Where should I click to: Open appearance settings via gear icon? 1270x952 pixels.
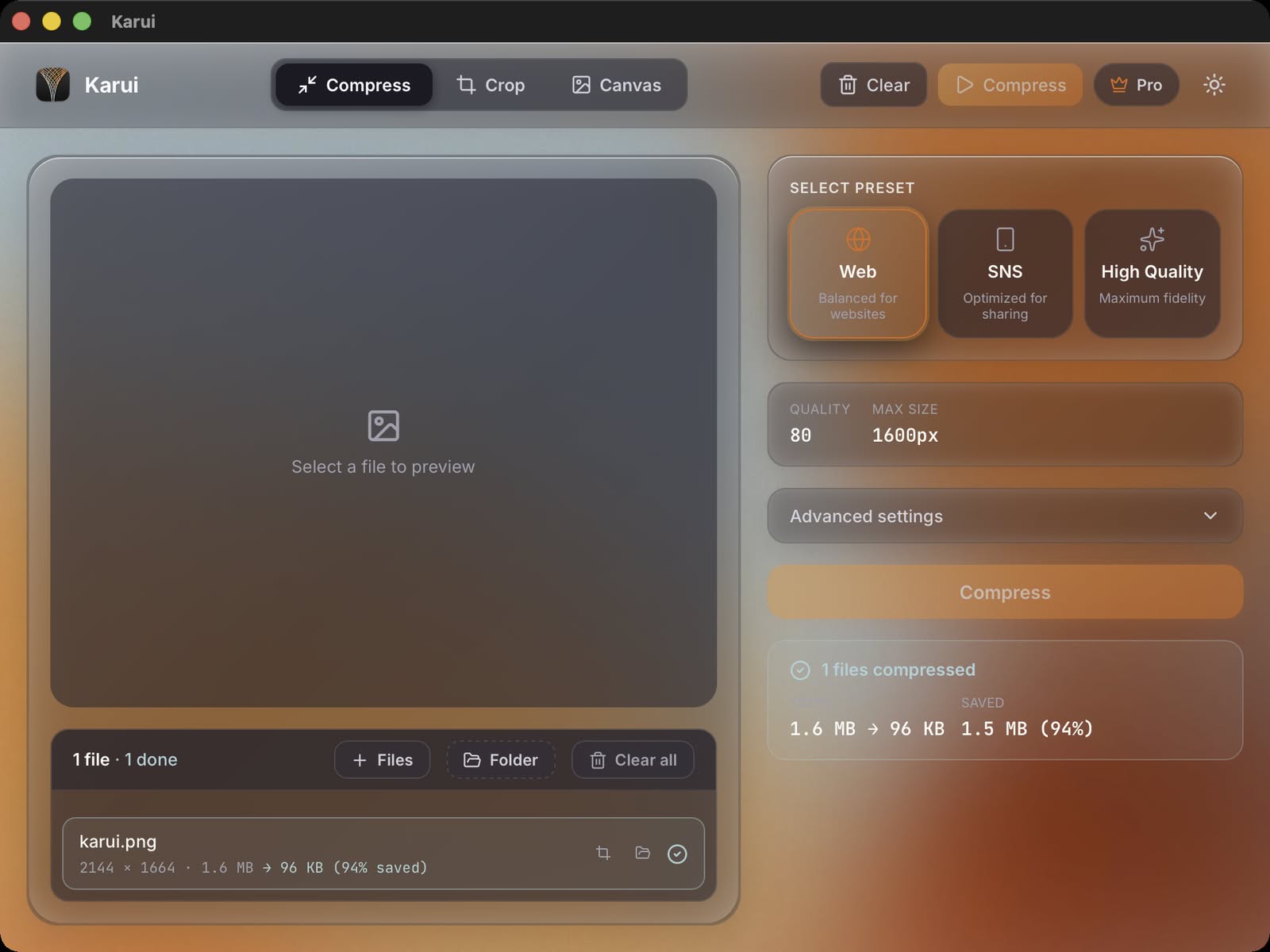point(1214,85)
